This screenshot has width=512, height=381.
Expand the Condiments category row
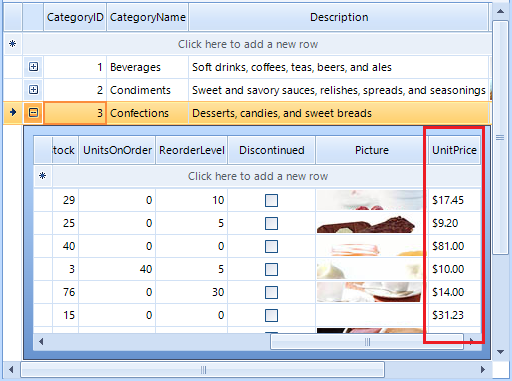33,90
